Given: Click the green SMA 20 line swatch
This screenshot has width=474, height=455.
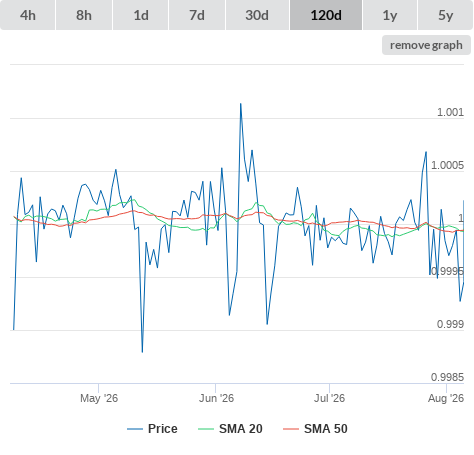Looking at the screenshot, I should pyautogui.click(x=206, y=429).
